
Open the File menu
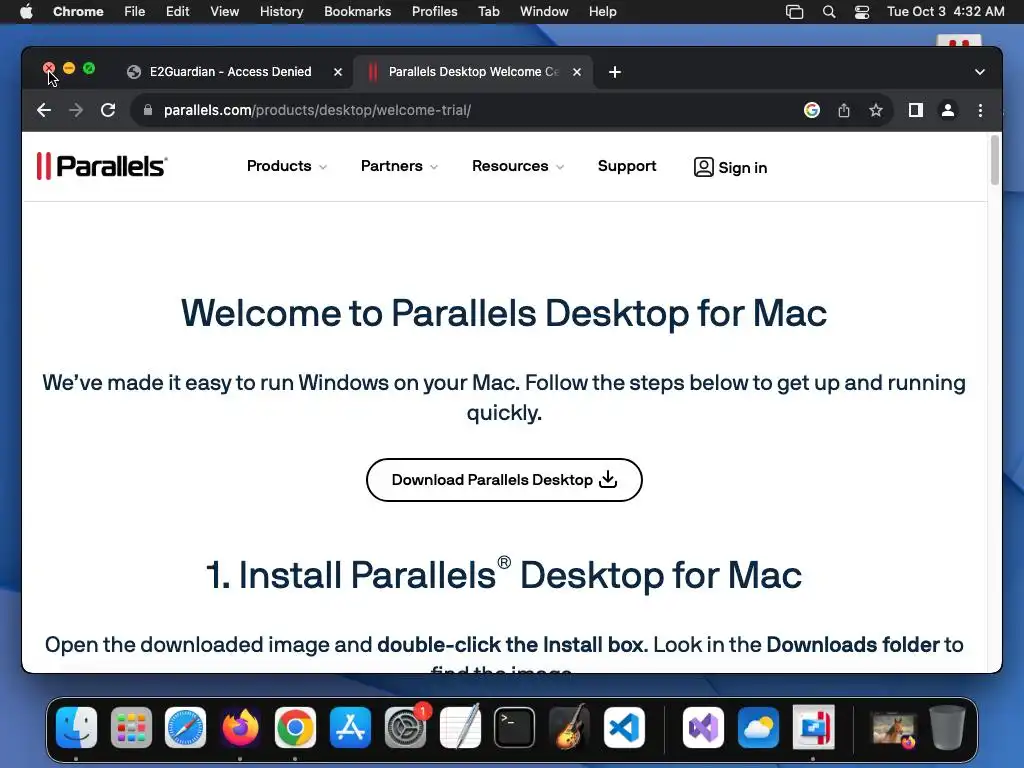135,12
